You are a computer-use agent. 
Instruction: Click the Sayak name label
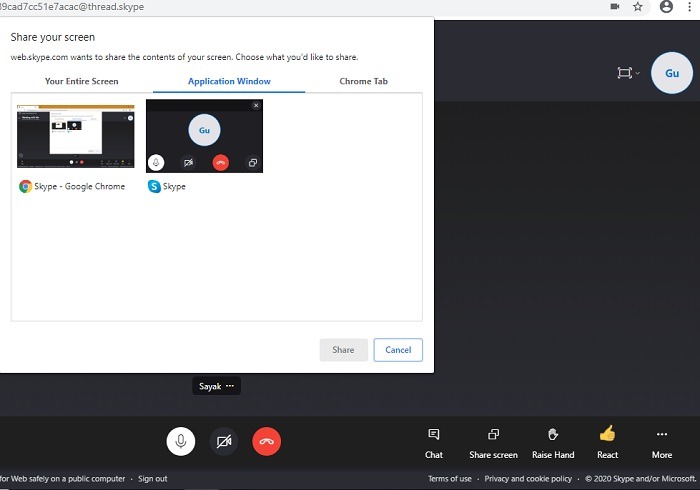[210, 386]
